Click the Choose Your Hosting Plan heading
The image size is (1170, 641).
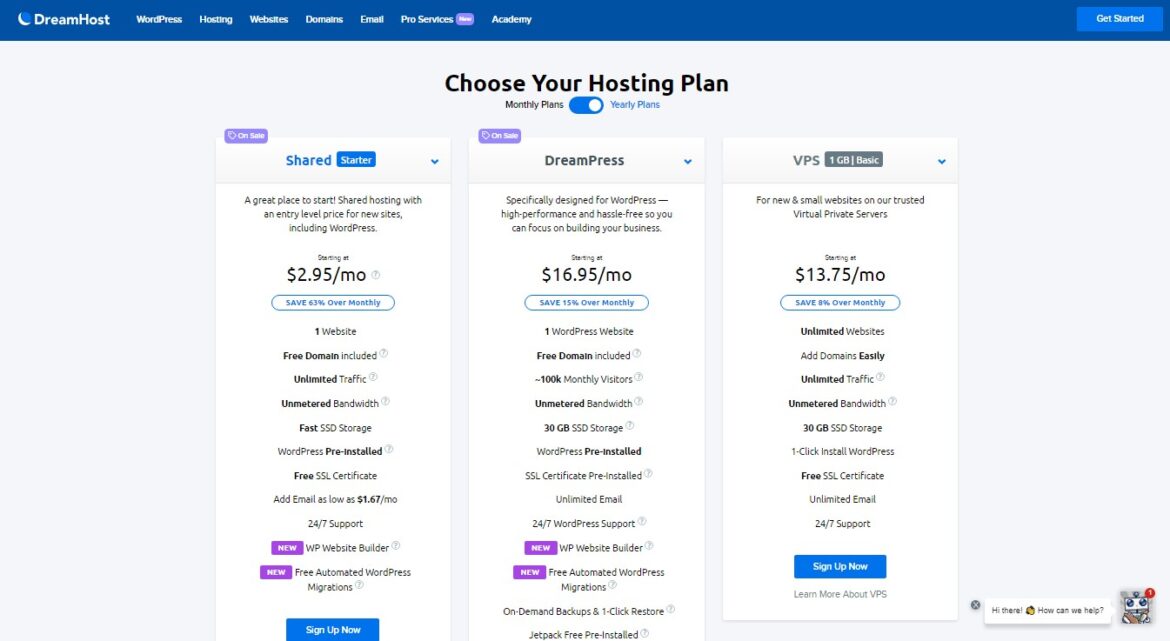[586, 83]
